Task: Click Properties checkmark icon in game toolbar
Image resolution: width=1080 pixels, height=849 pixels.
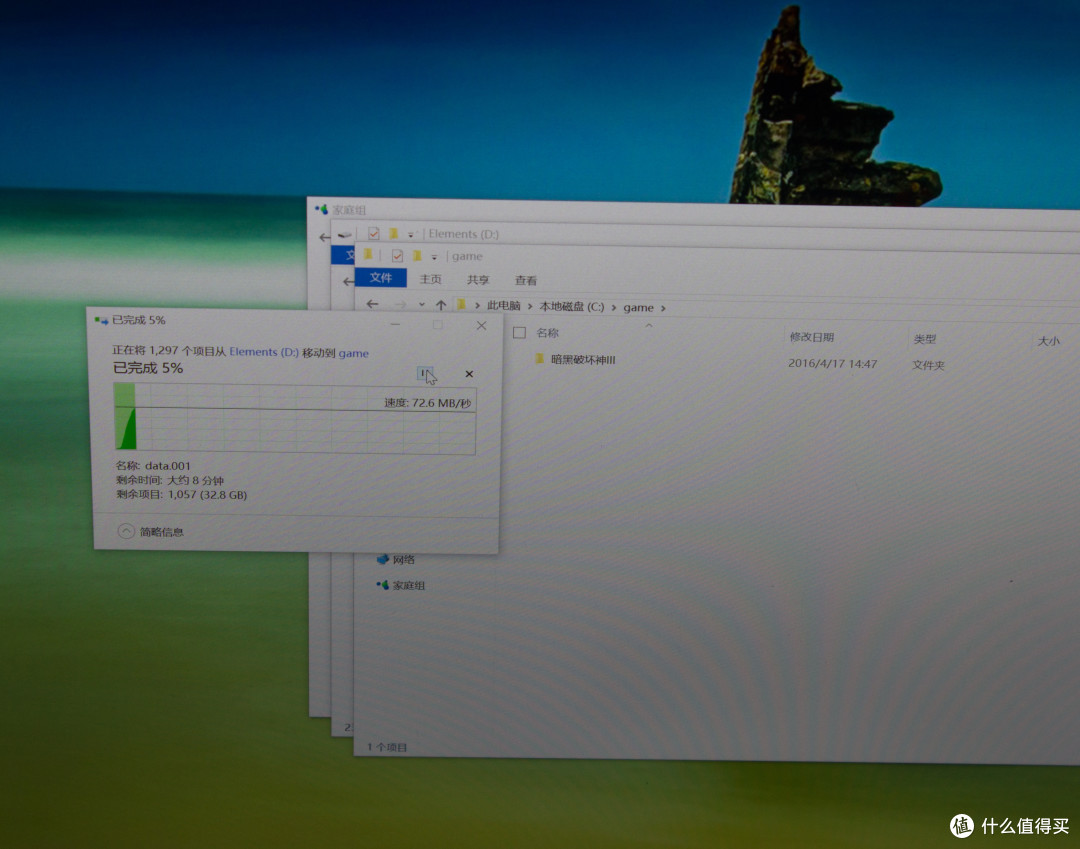Action: click(397, 255)
